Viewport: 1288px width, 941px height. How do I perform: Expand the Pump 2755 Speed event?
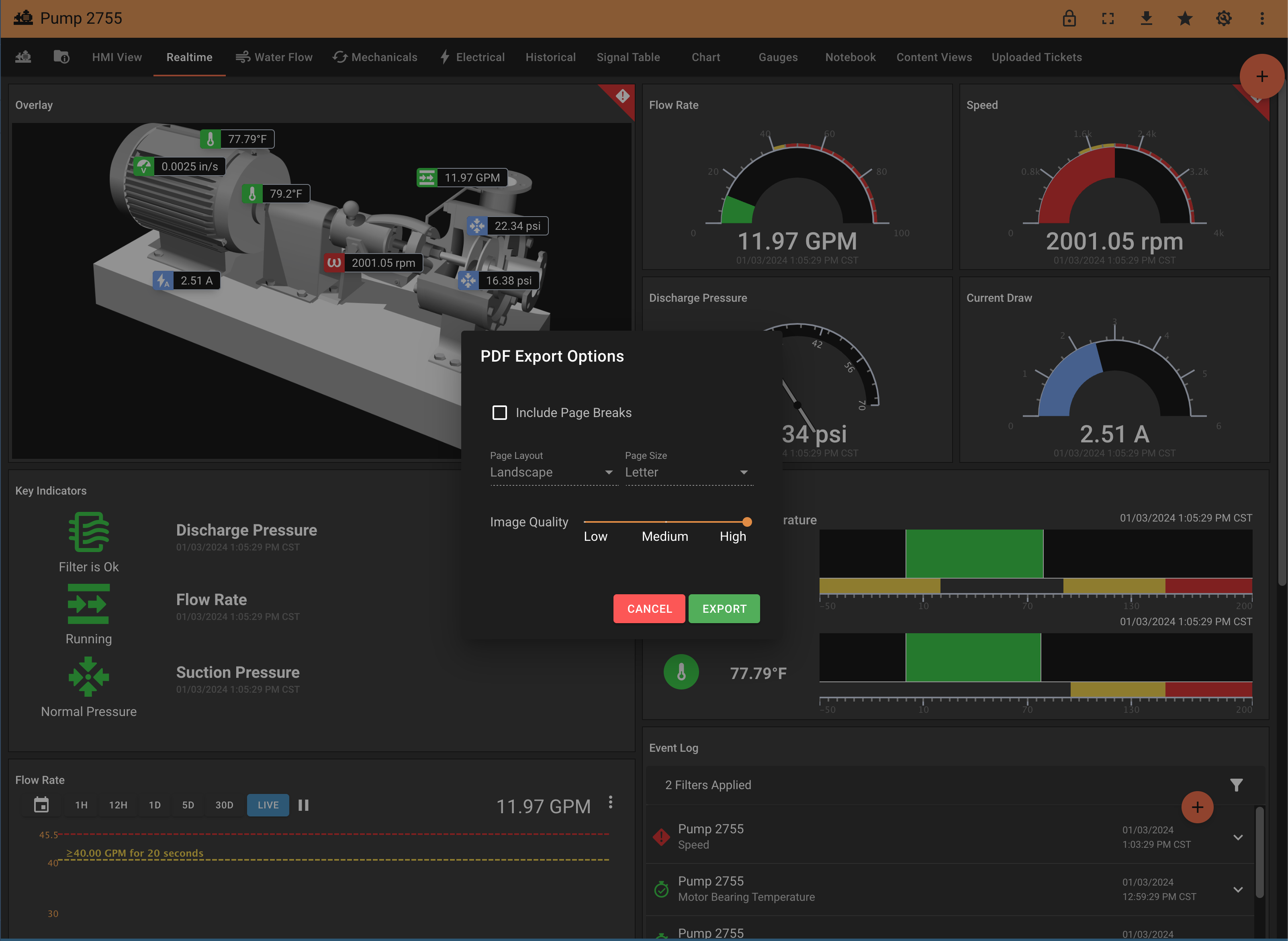(x=1237, y=837)
